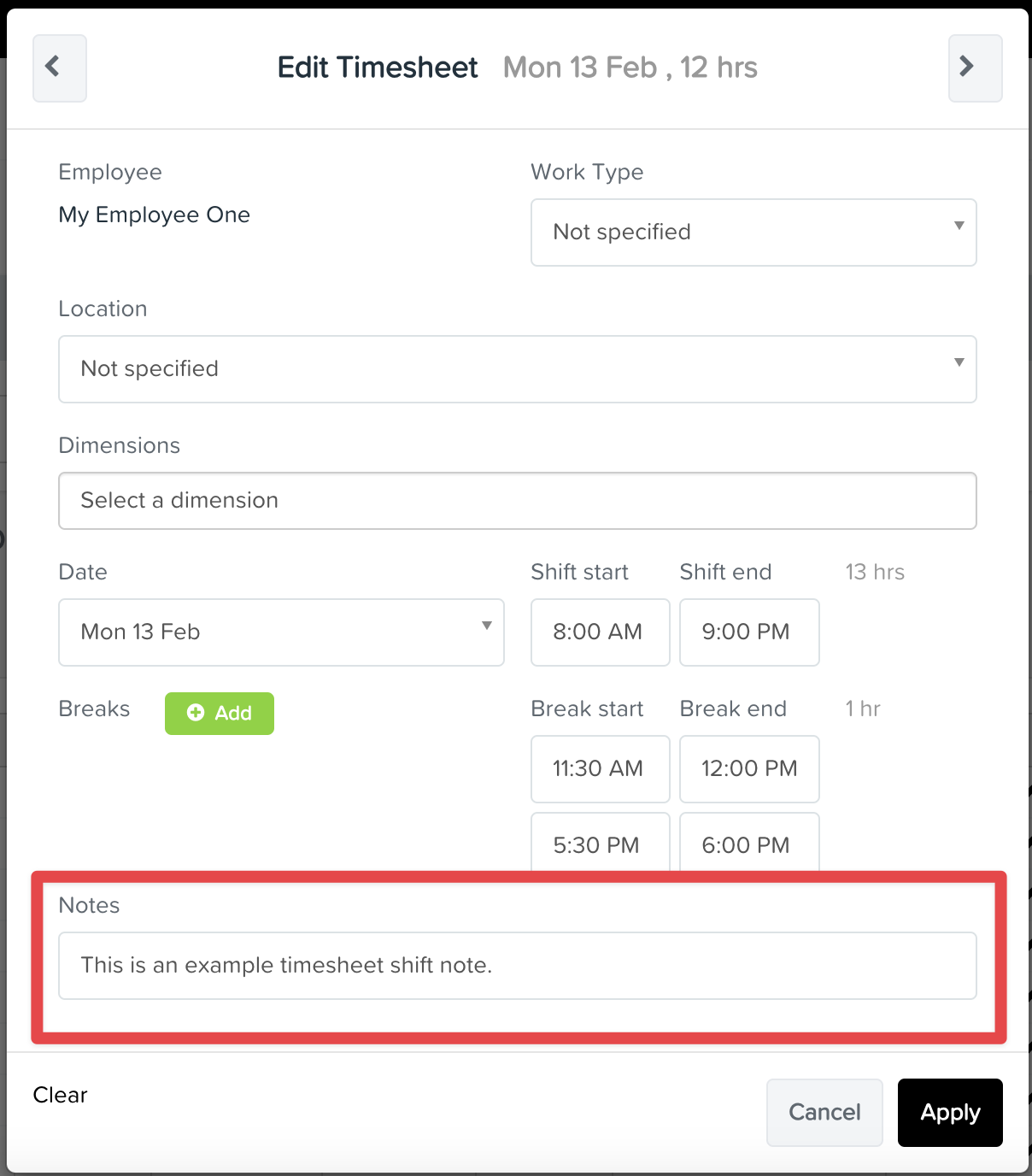Navigate to the next timesheet with the right arrow
Screen dimensions: 1032x1176
coord(974,68)
